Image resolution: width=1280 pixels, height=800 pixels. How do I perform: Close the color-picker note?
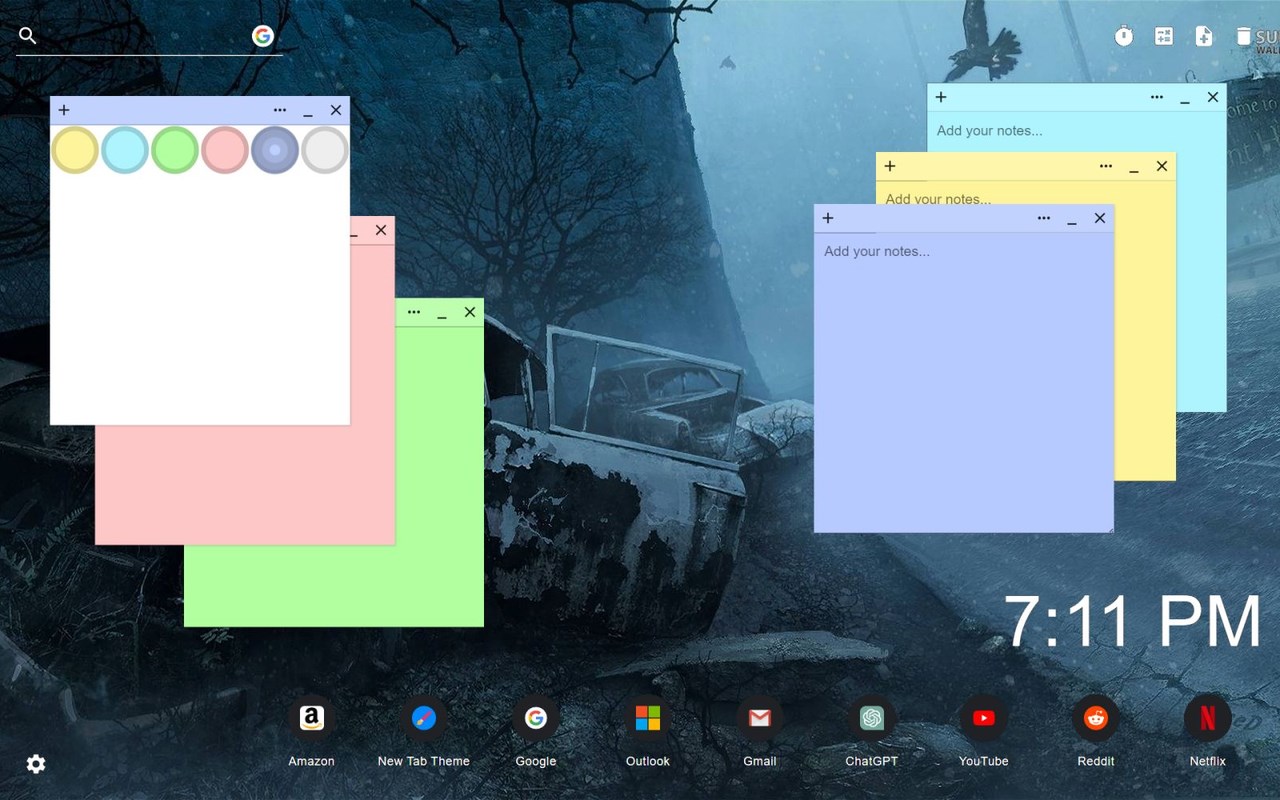[336, 110]
